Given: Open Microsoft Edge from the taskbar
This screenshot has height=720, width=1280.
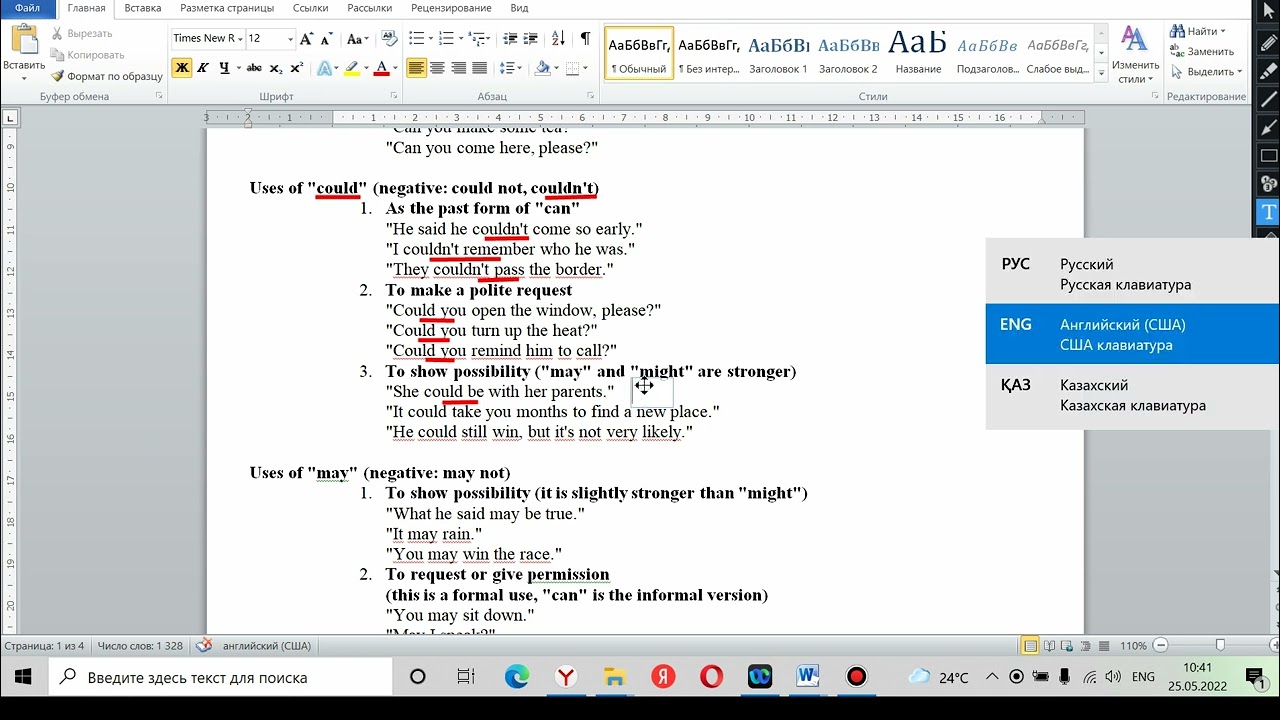Looking at the screenshot, I should pyautogui.click(x=516, y=677).
